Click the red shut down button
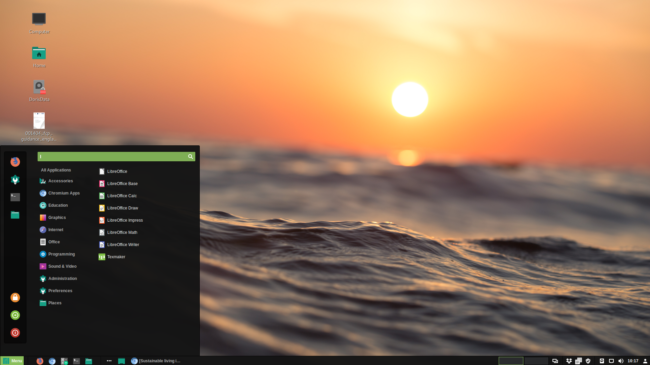 (x=15, y=333)
